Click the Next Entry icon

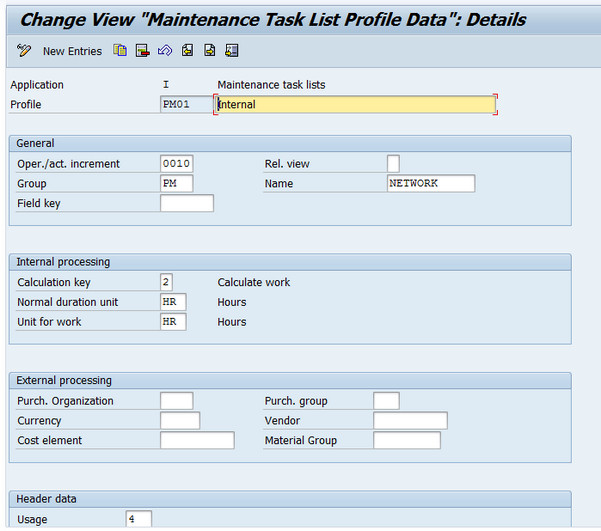[209, 50]
